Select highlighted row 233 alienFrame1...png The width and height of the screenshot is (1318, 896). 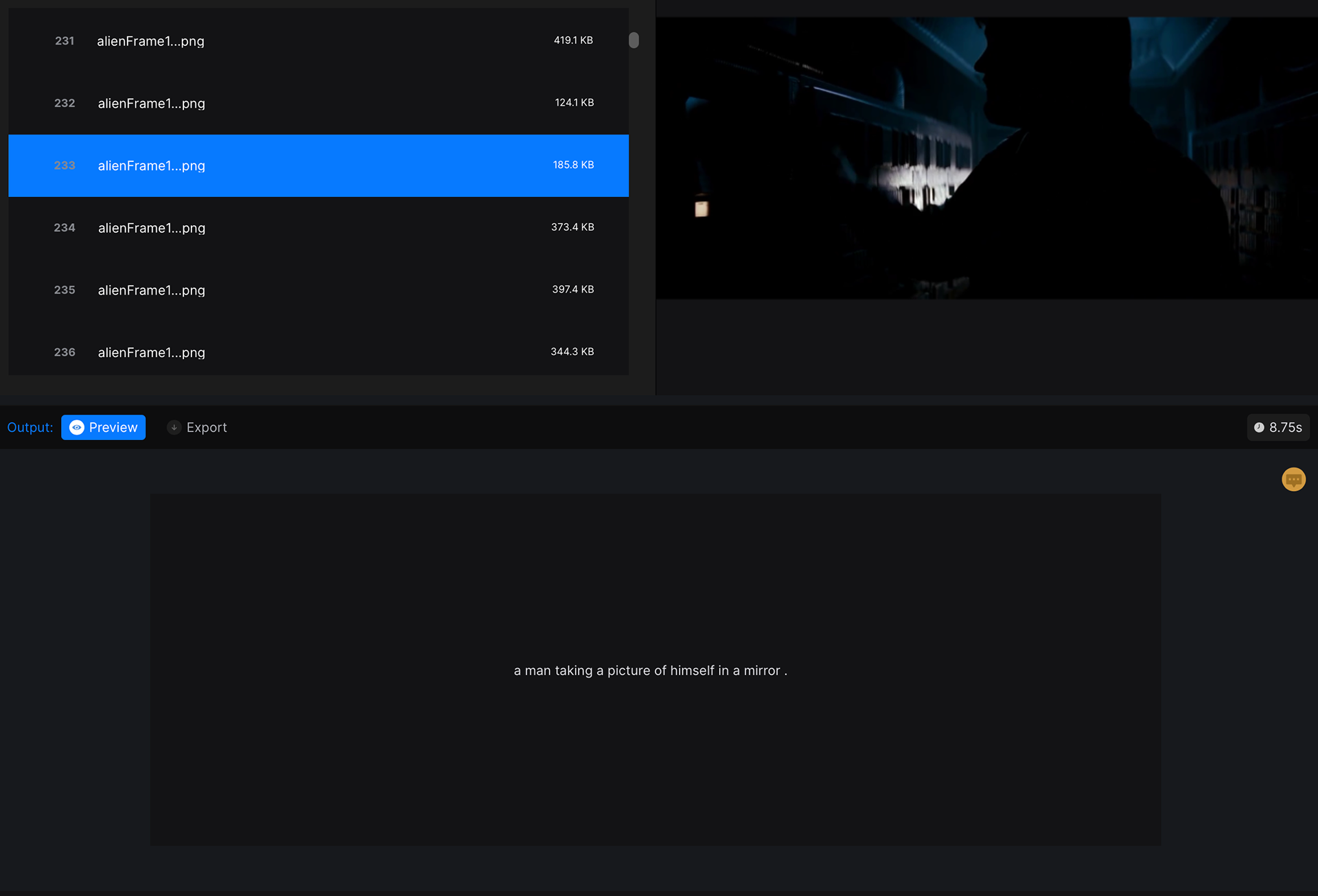tap(319, 165)
